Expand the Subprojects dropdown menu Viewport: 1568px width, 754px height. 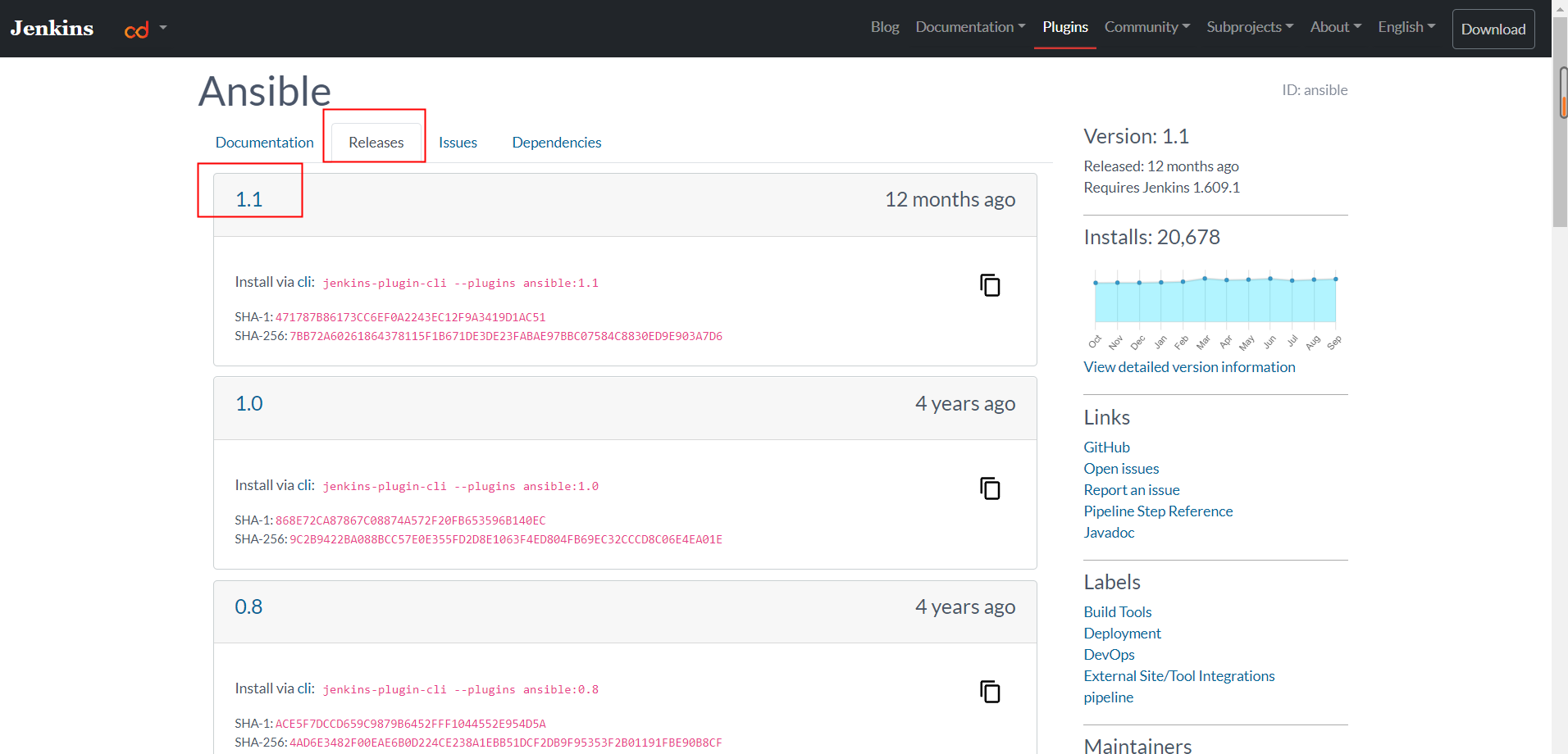click(1249, 27)
